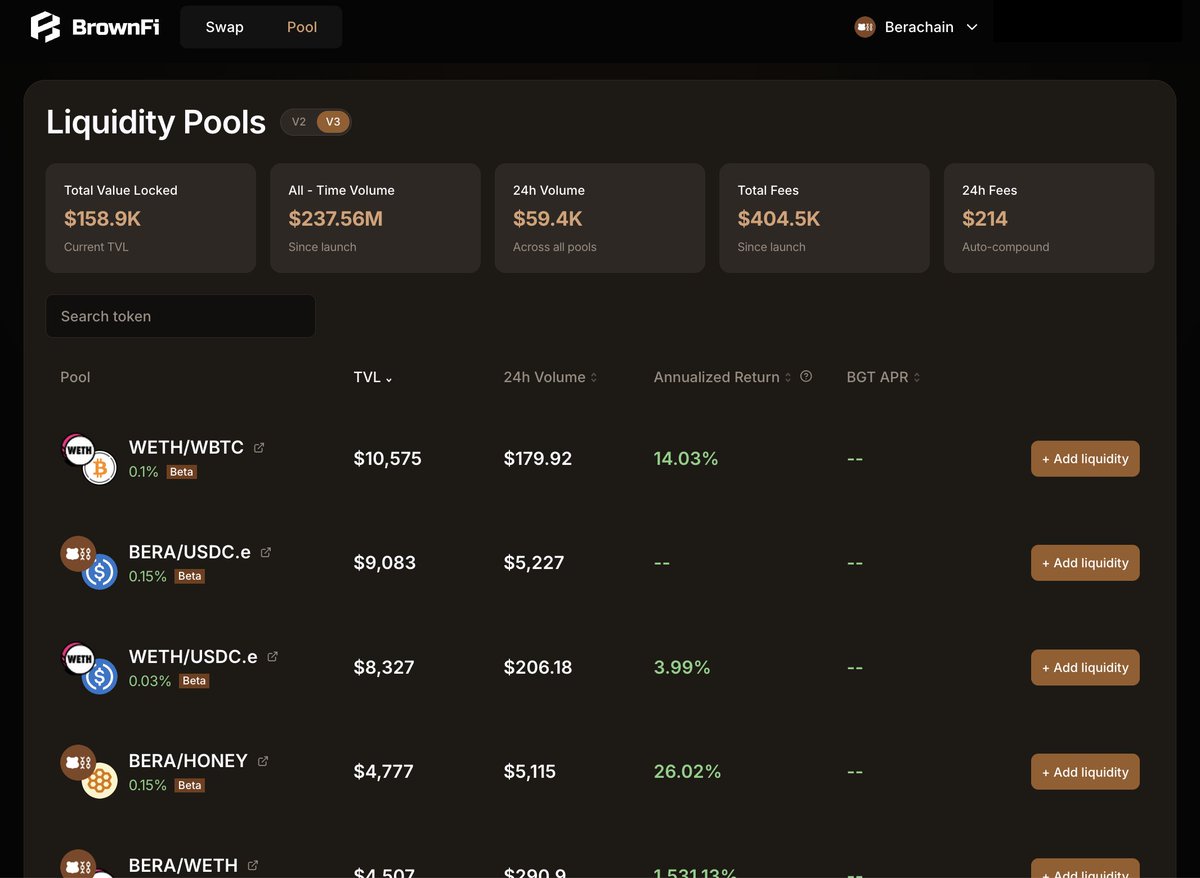Open WETH/WBTC external link icon
This screenshot has height=878, width=1200.
point(259,448)
